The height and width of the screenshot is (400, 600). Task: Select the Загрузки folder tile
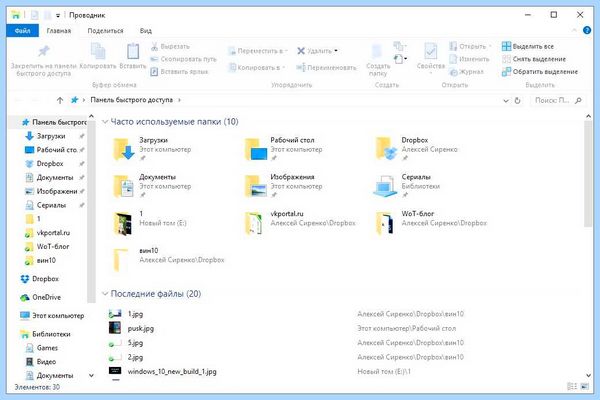click(x=153, y=149)
